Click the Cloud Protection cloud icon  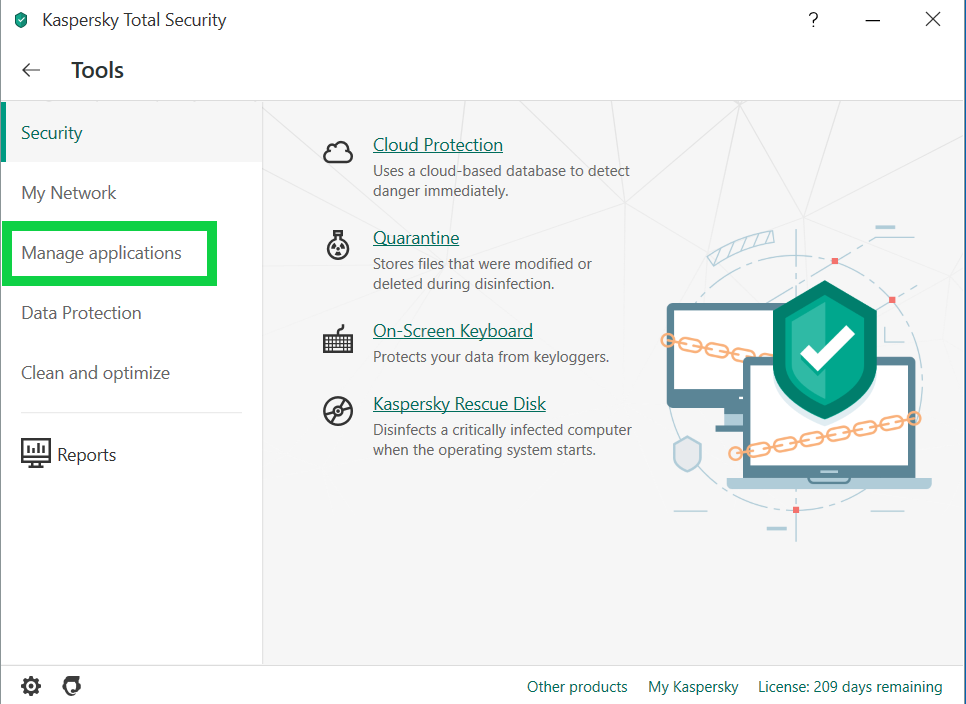pyautogui.click(x=338, y=152)
